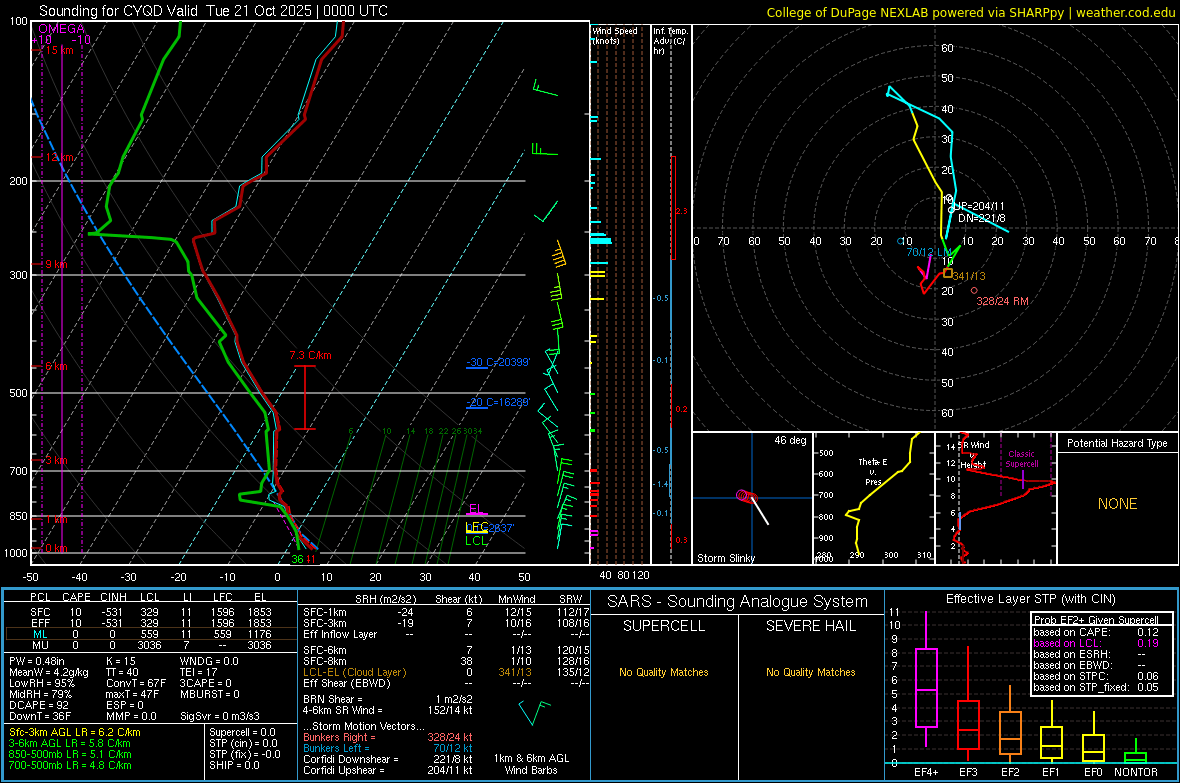The image size is (1180, 783).
Task: Select the MU parcel row
Action: tap(151, 645)
